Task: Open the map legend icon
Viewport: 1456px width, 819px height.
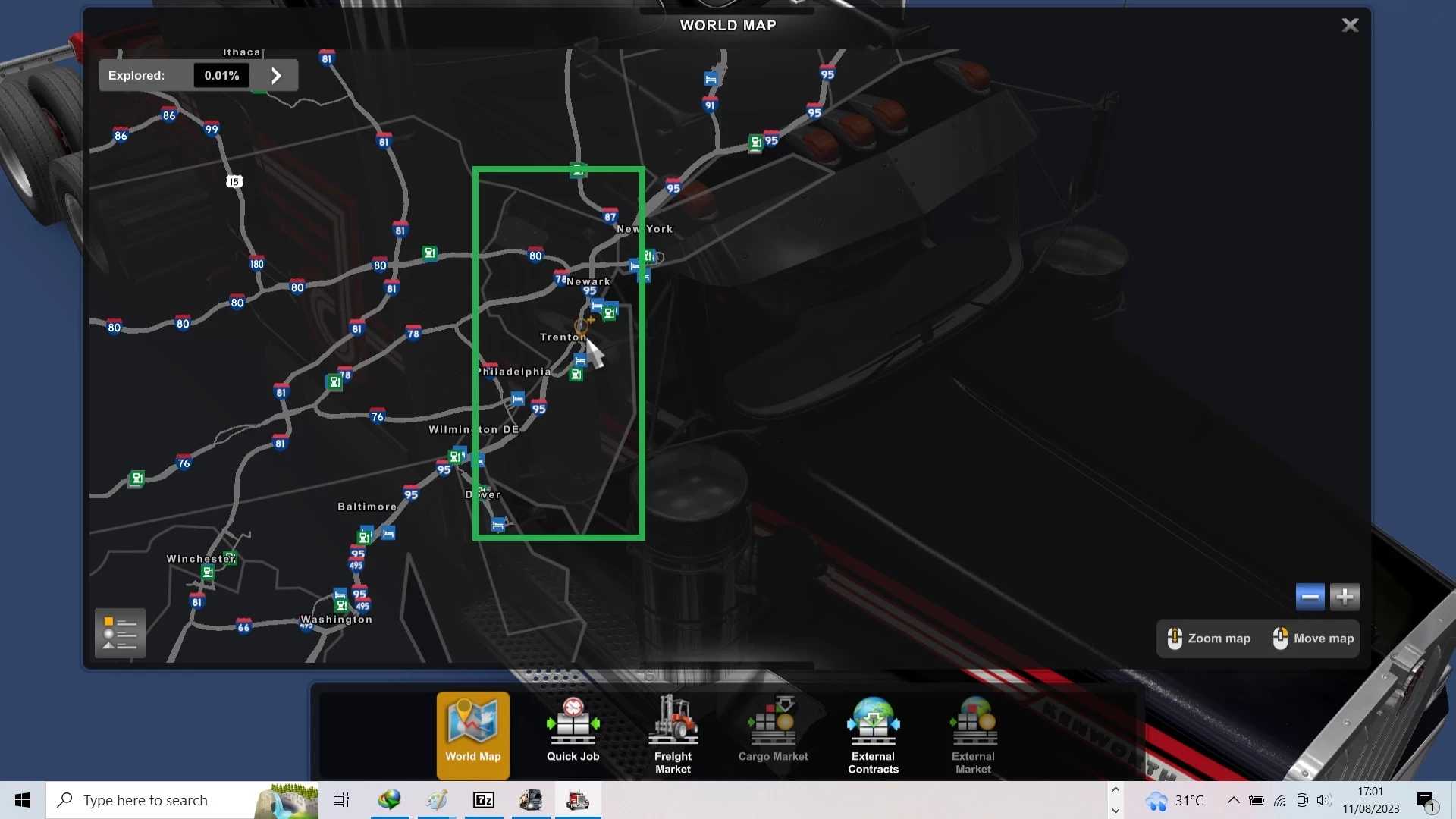Action: (x=120, y=633)
